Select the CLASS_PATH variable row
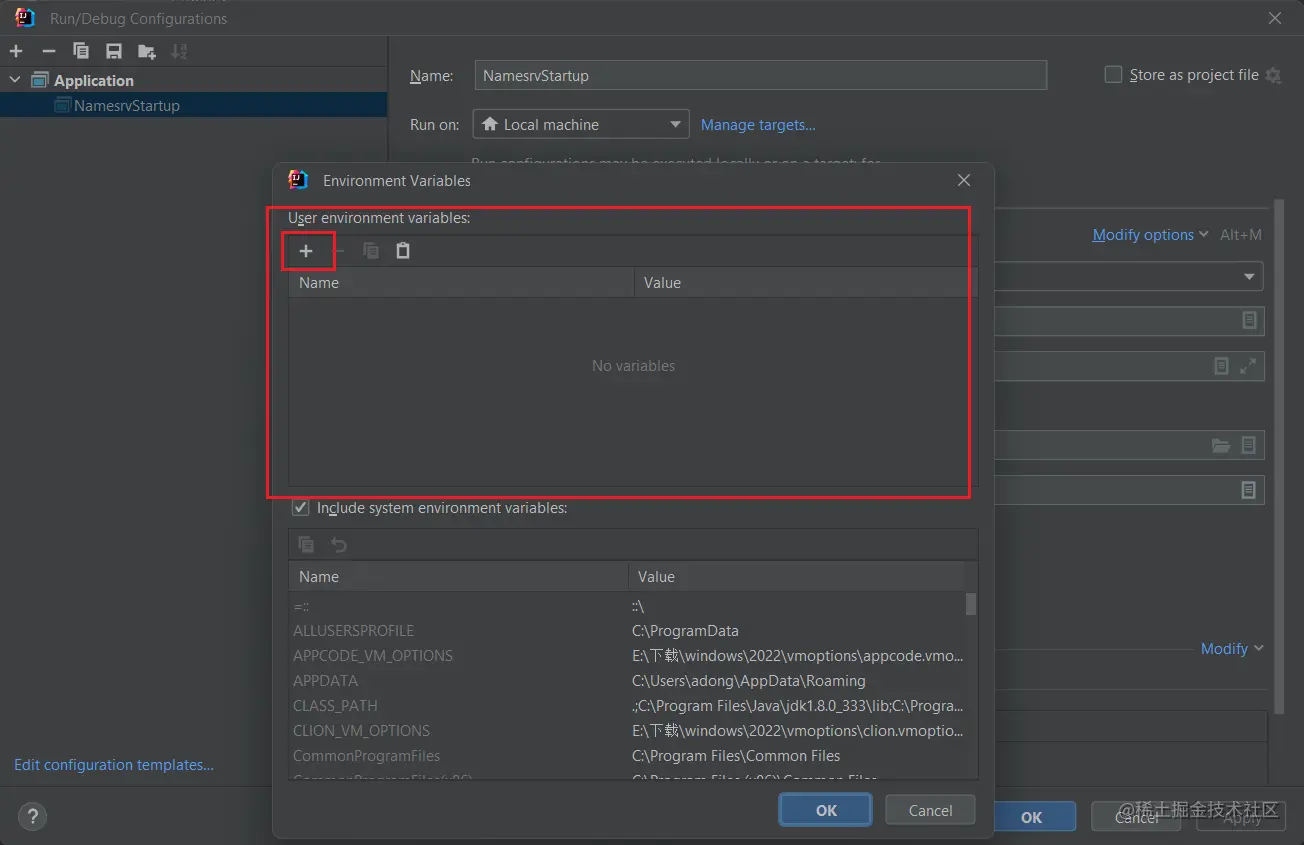This screenshot has width=1304, height=845. 627,706
